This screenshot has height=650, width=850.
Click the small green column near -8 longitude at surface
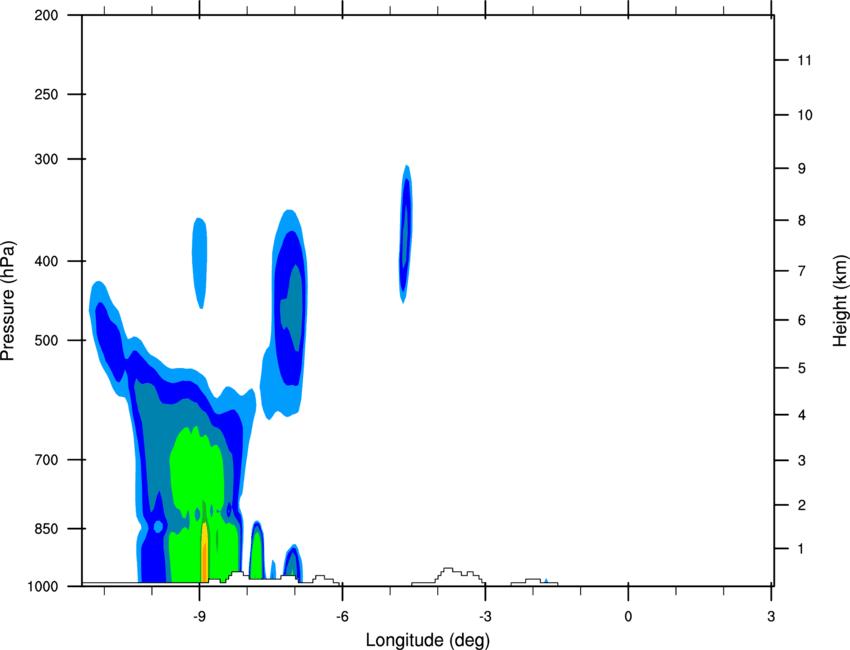[257, 556]
